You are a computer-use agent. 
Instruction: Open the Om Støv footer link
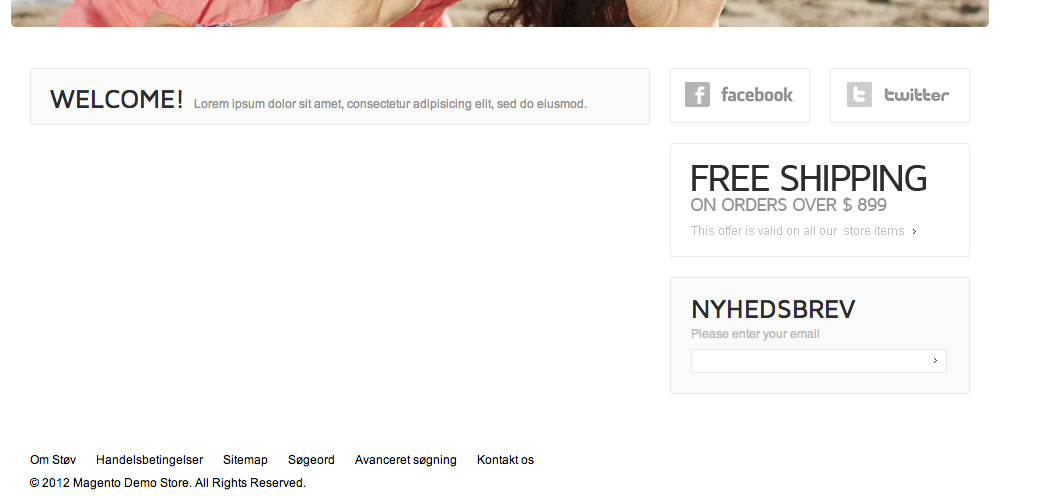pos(53,460)
